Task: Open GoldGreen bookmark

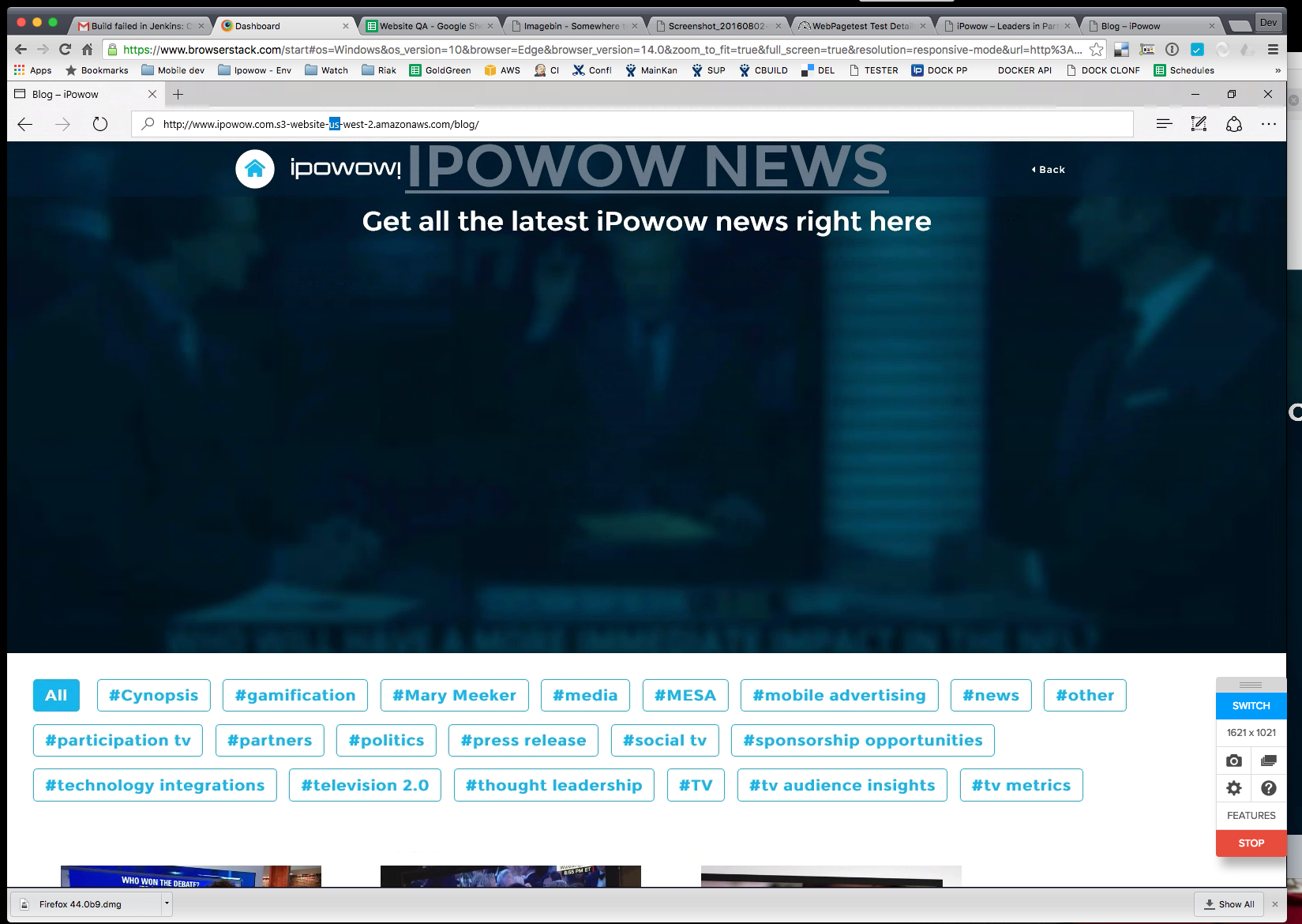Action: coord(440,70)
